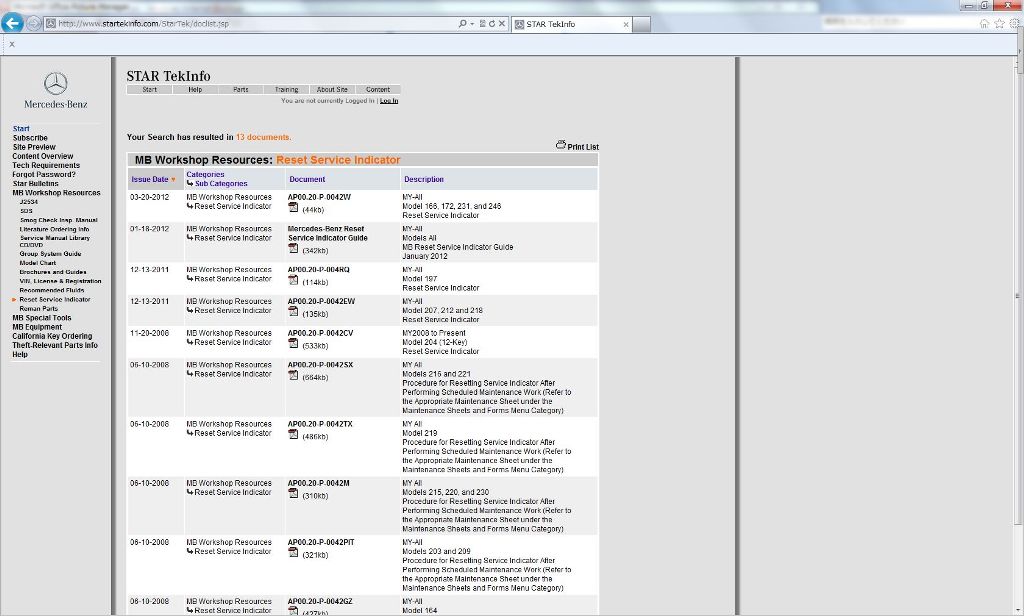Click Forgot Password? in sidebar

click(44, 174)
